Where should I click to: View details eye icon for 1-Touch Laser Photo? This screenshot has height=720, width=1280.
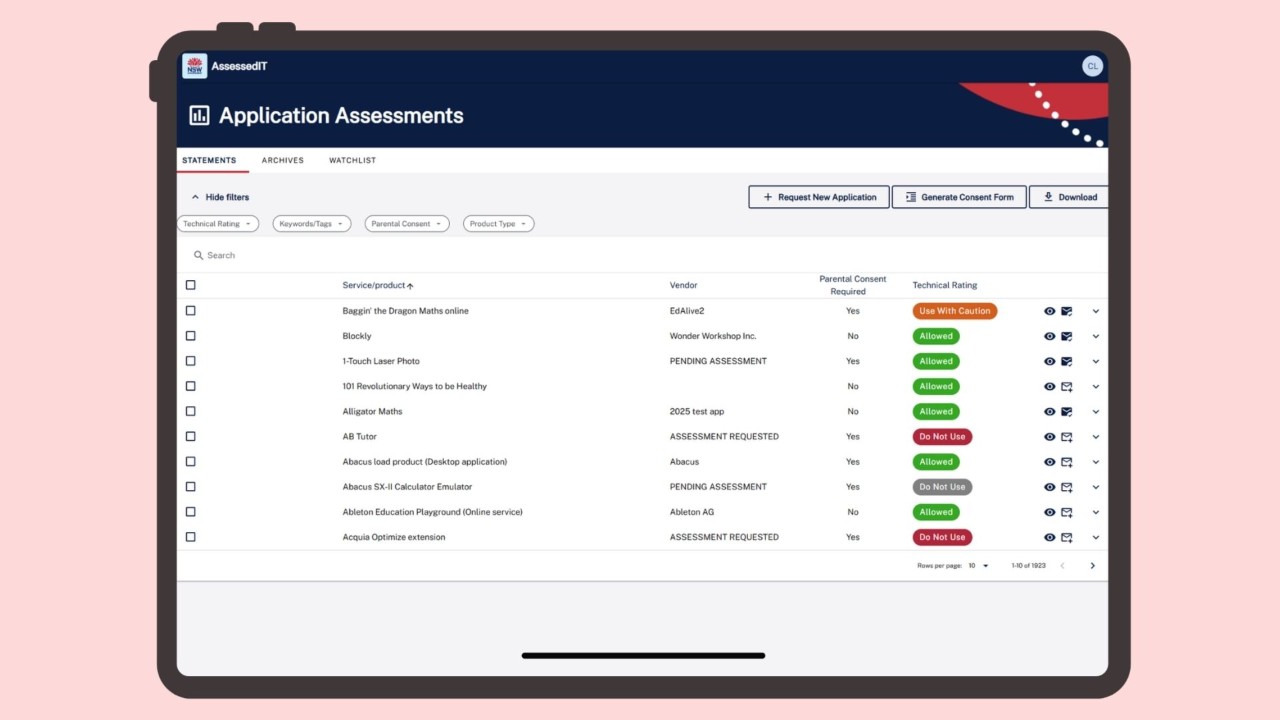tap(1049, 361)
